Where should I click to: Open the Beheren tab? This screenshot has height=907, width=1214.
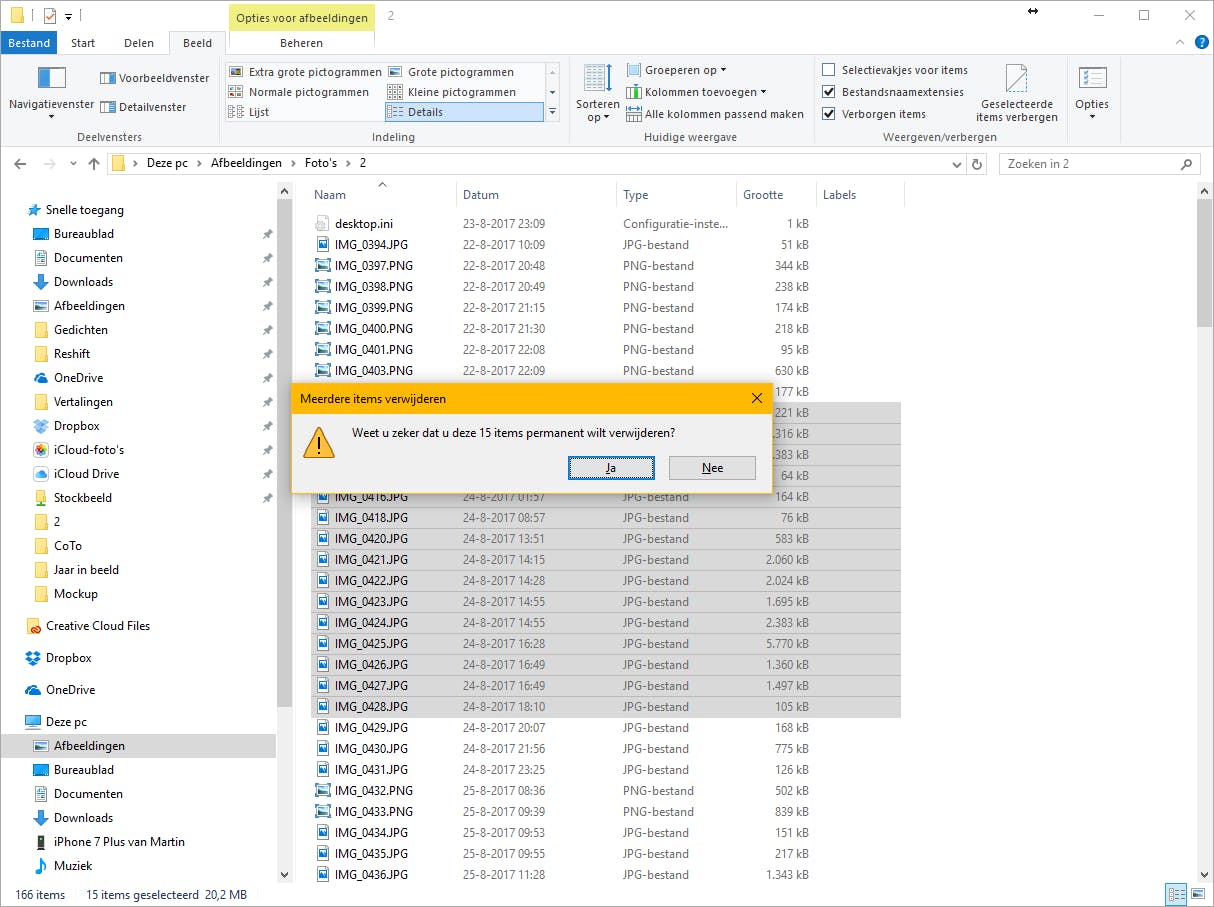pos(302,43)
